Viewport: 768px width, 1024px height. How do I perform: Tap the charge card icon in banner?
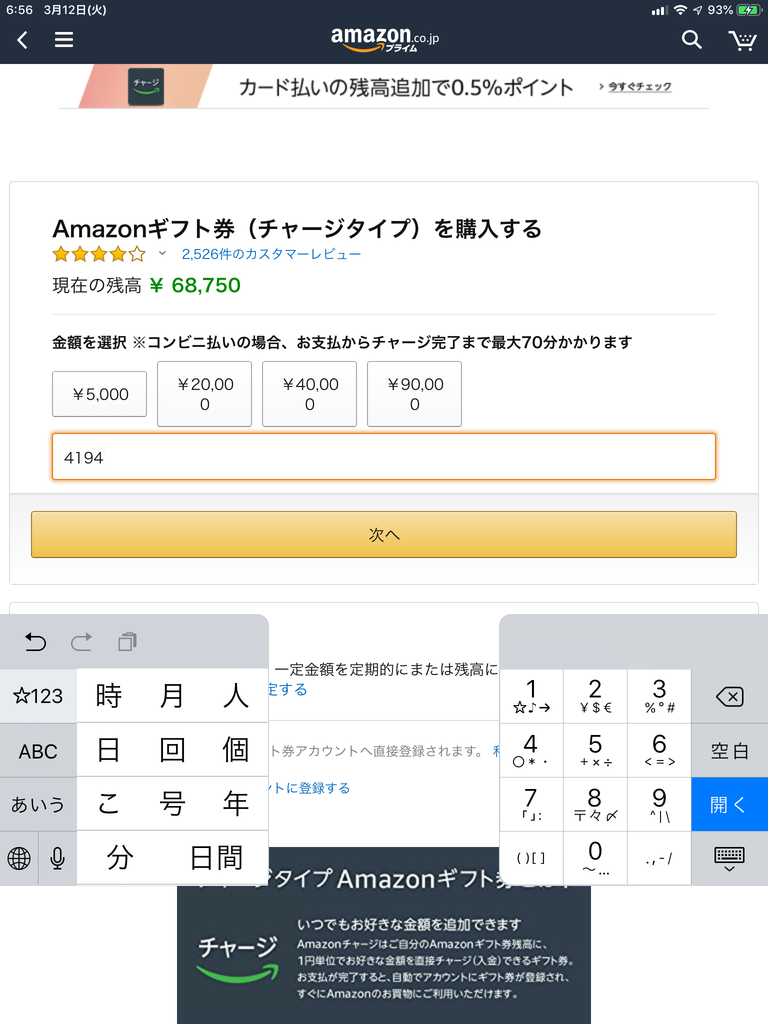click(x=146, y=87)
